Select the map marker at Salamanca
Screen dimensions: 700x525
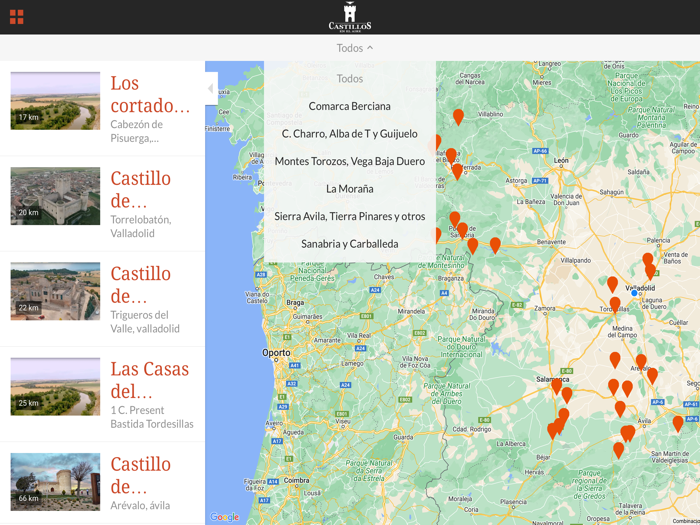[x=556, y=386]
